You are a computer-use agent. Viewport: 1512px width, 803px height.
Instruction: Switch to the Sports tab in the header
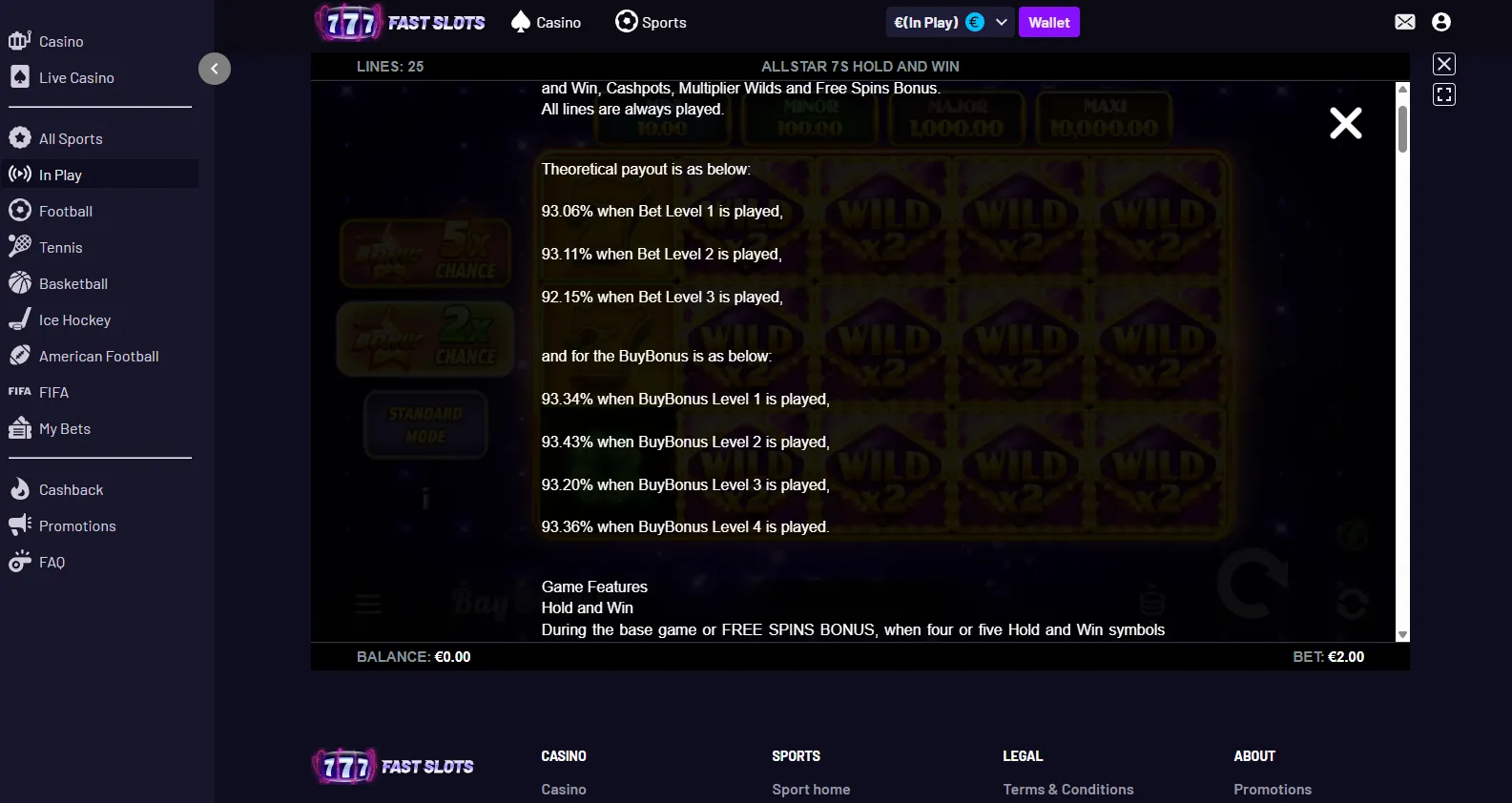(x=651, y=22)
